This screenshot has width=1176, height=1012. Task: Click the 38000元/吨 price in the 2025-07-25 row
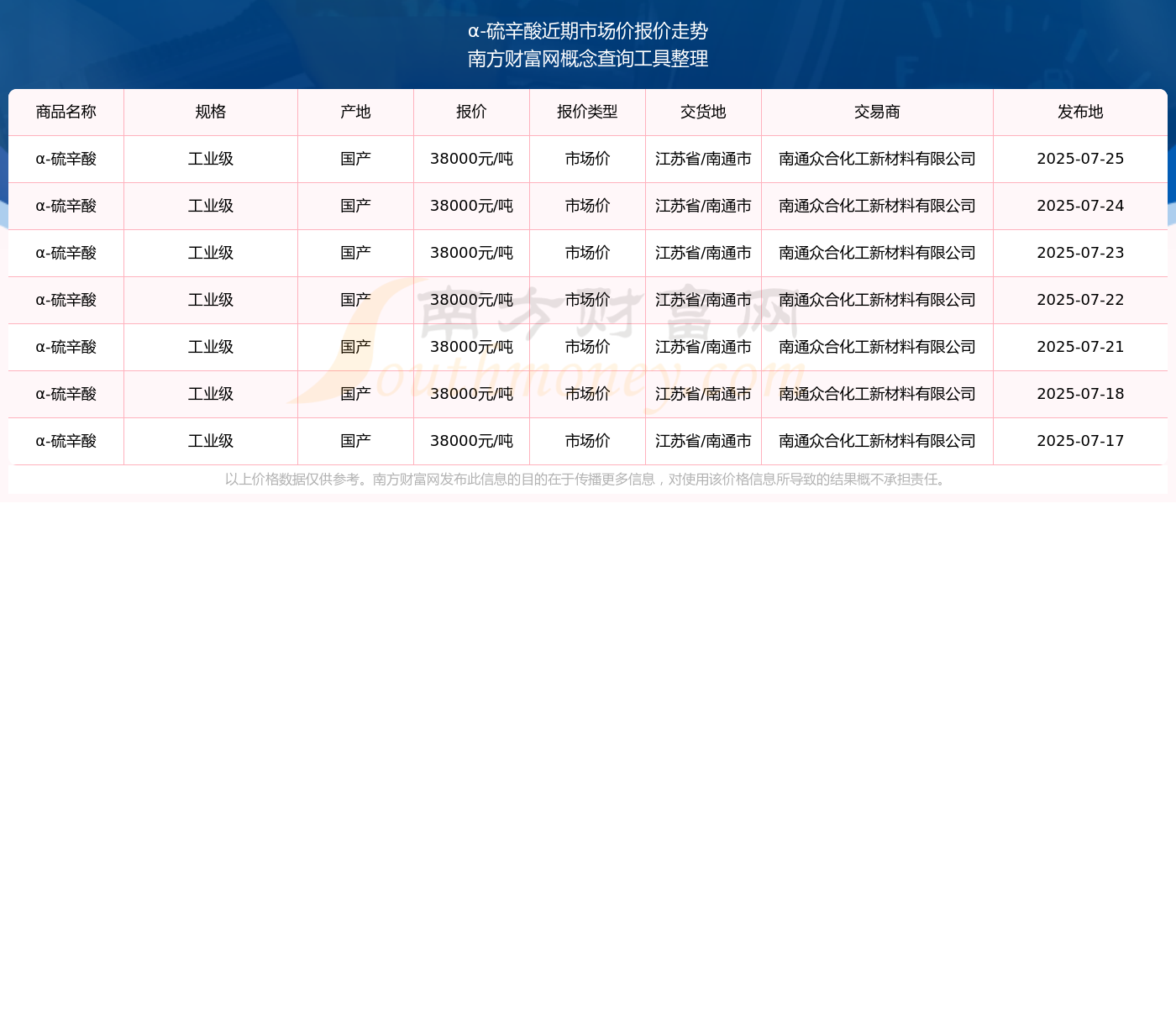471,159
